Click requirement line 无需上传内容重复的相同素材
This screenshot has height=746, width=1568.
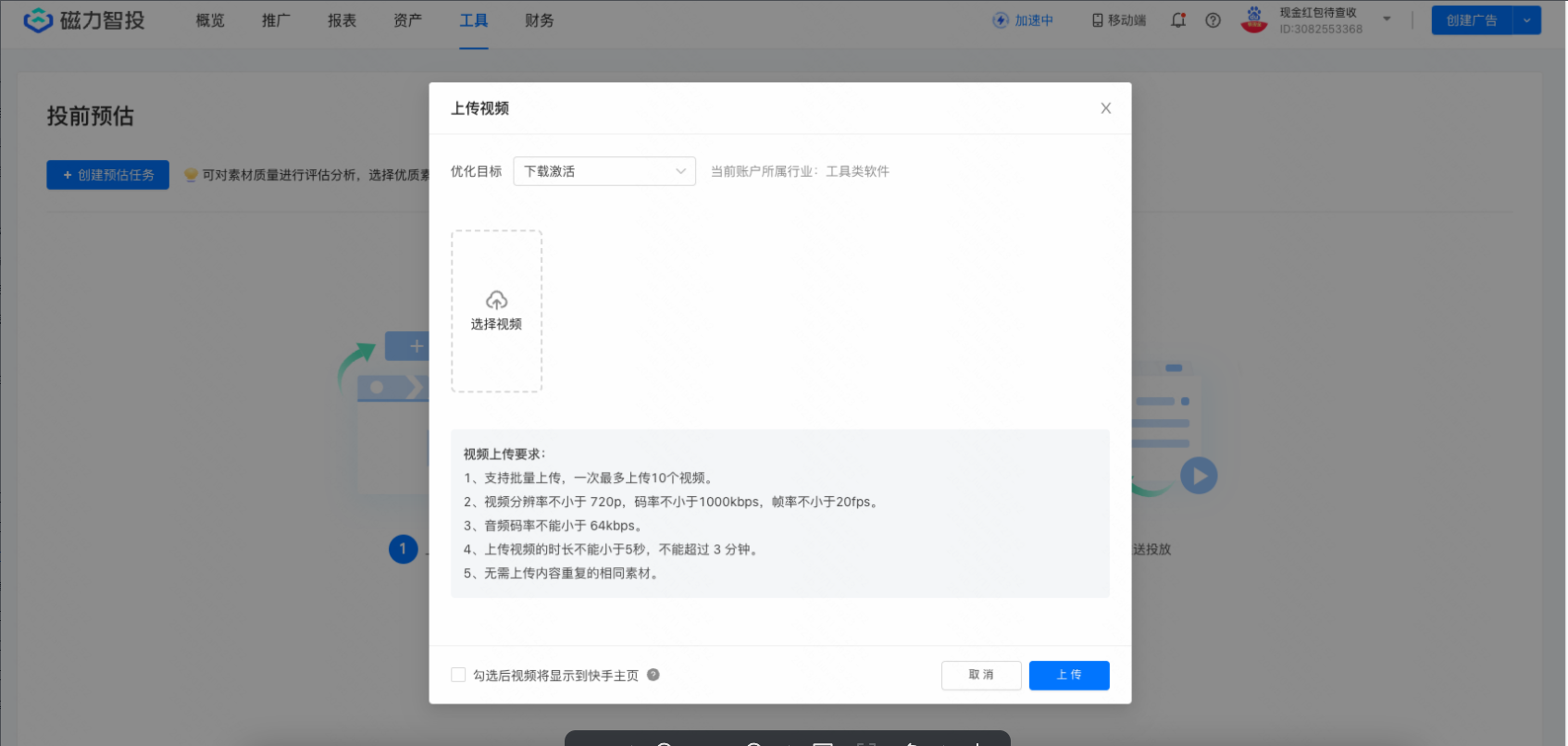tap(563, 574)
